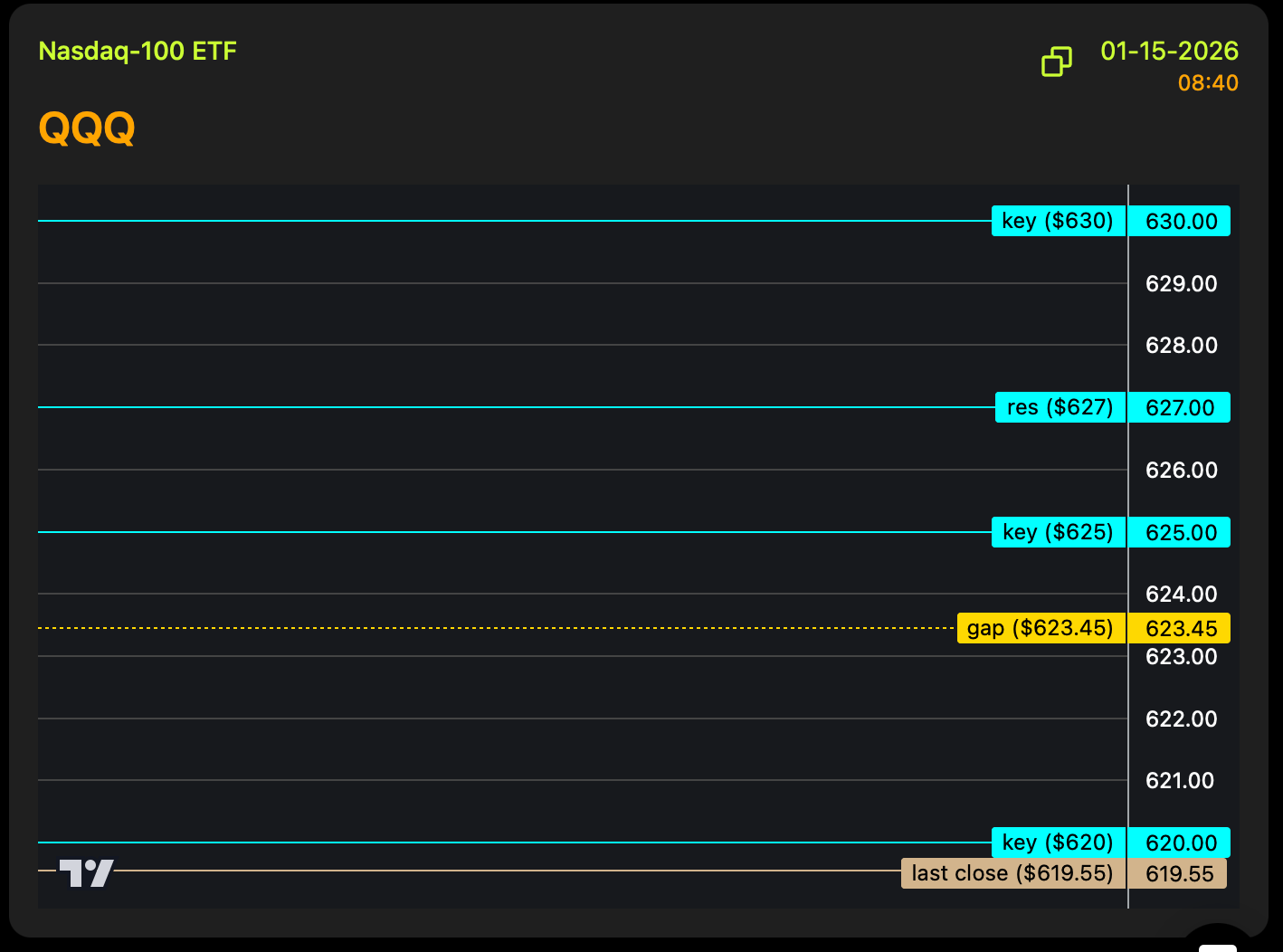Click the 629.00 price axis value

click(x=1181, y=284)
